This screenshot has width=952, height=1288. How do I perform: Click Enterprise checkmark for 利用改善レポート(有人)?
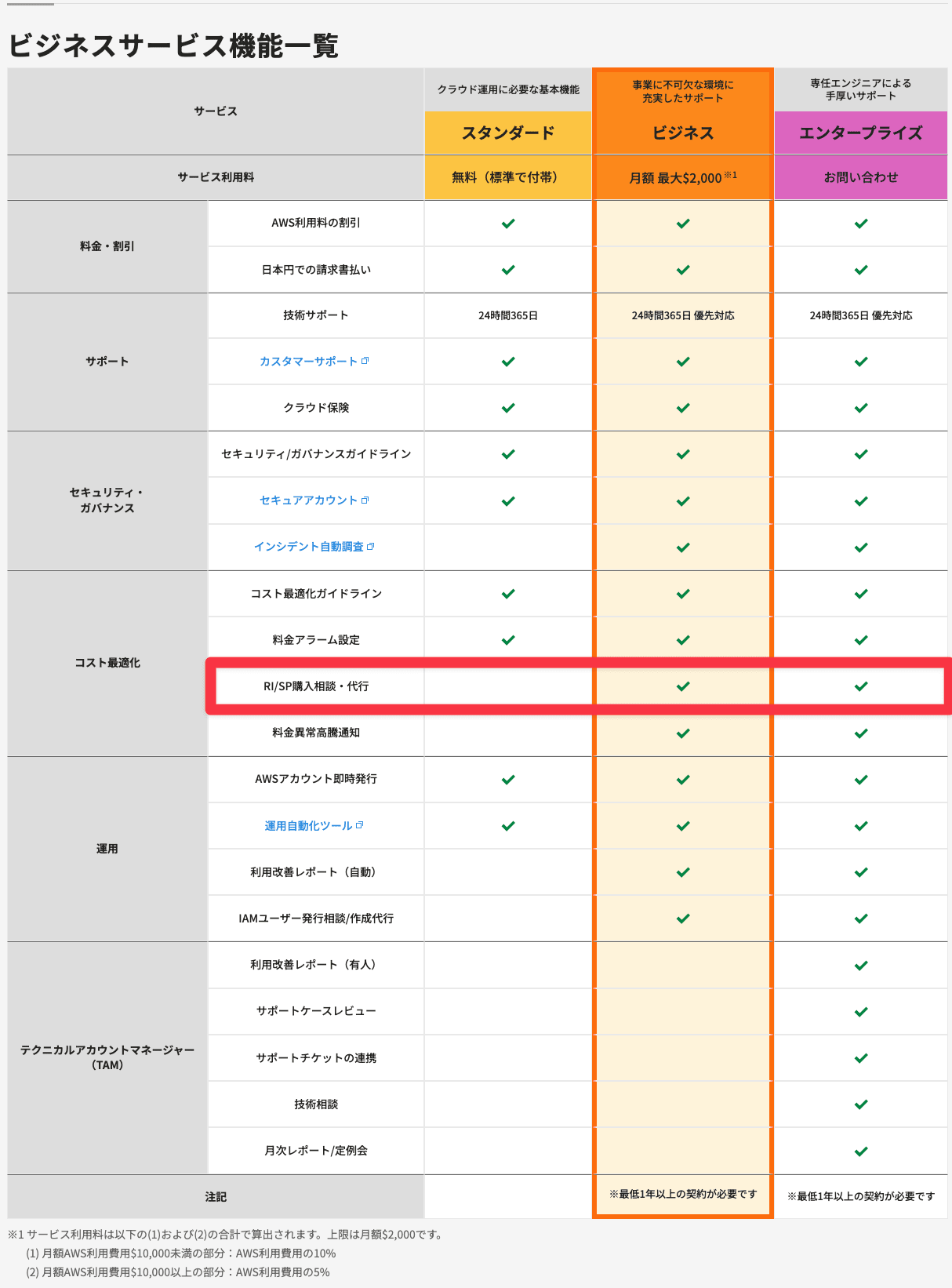click(x=861, y=966)
